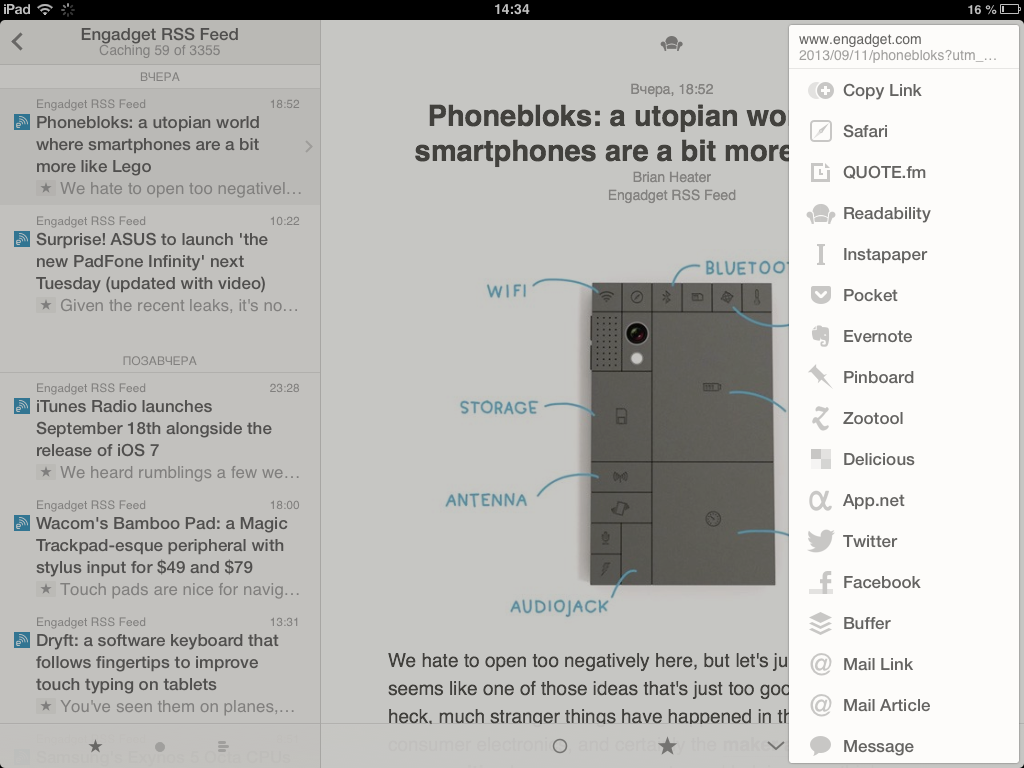1024x768 pixels.
Task: Click the Mail Article at-sign icon
Action: (820, 705)
